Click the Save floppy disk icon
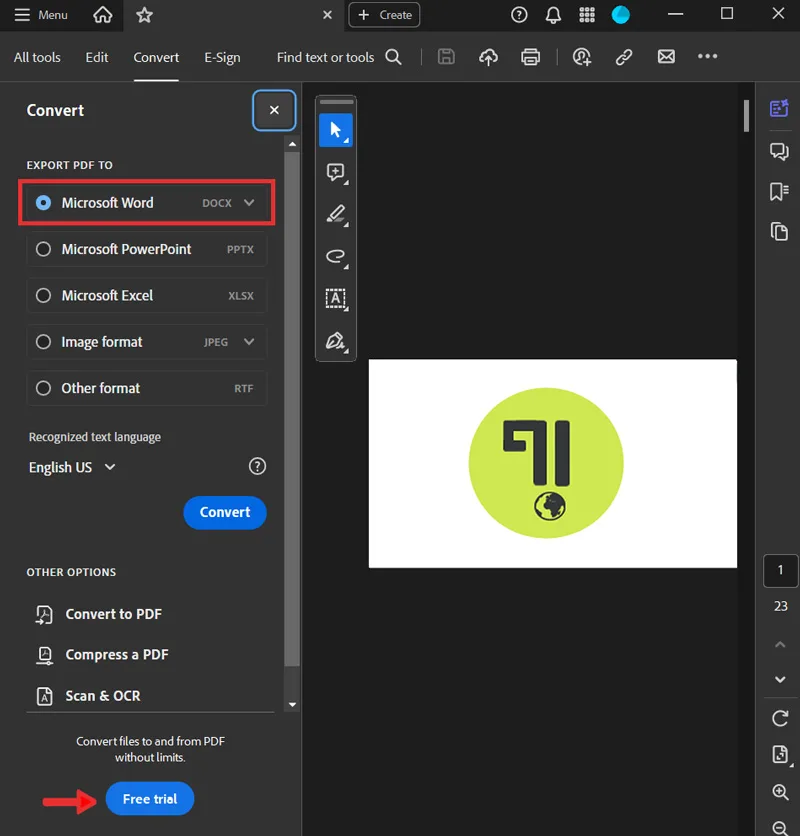This screenshot has width=800, height=836. (446, 57)
